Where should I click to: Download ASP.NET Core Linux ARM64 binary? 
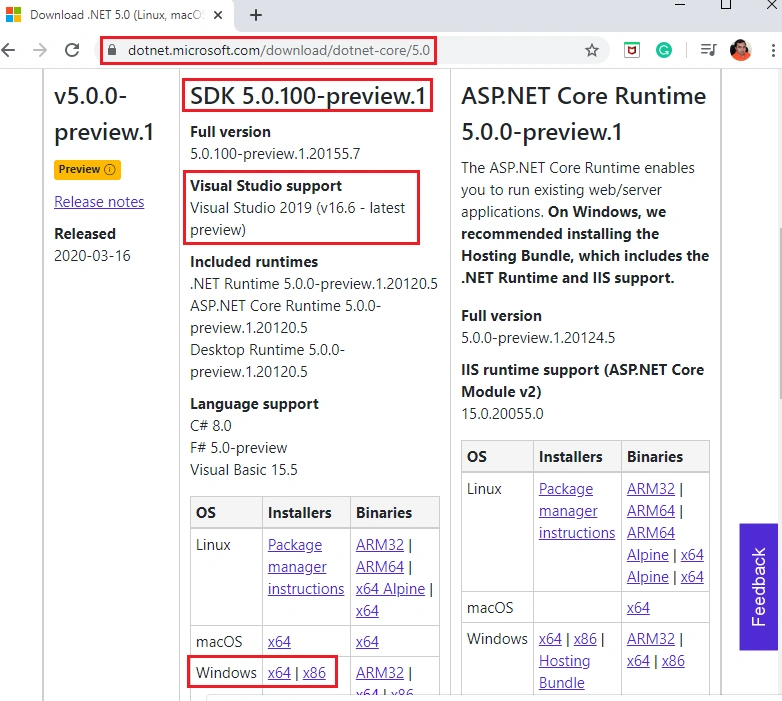click(651, 511)
